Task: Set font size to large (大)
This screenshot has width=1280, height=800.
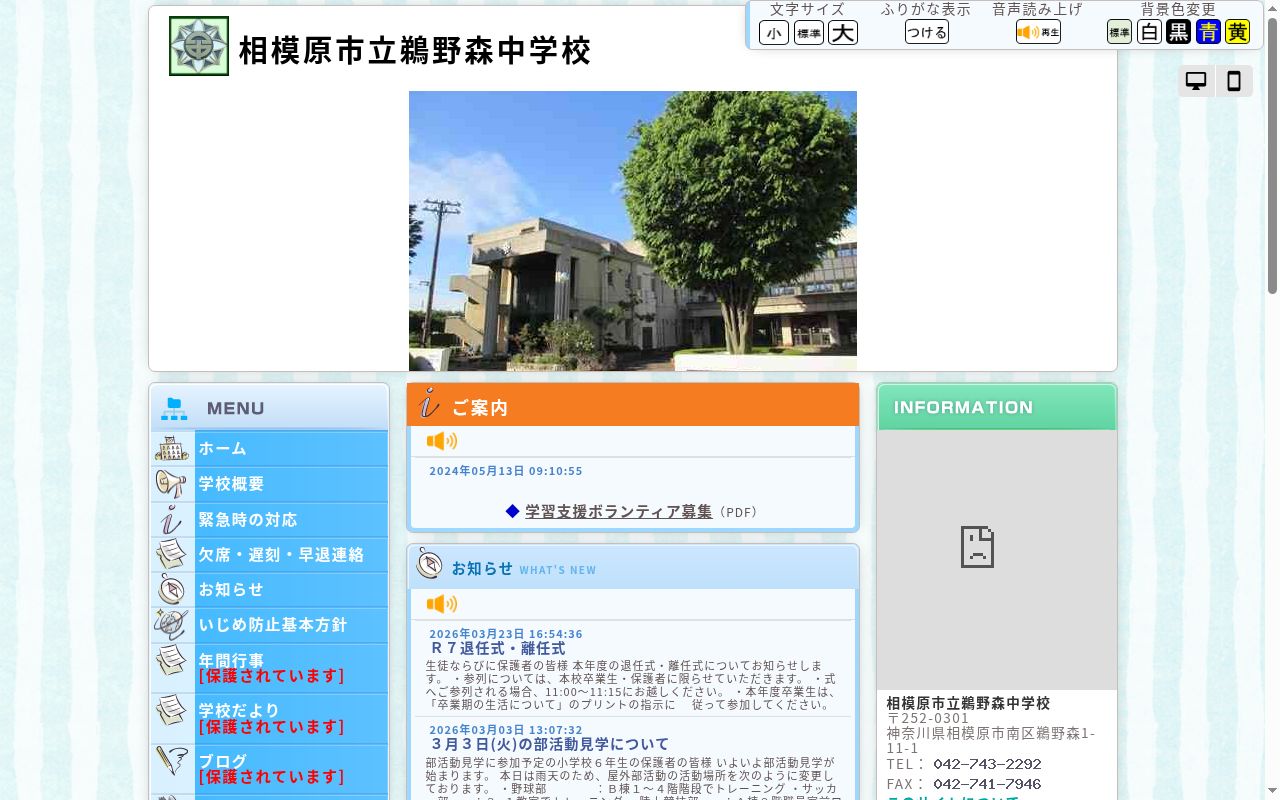Action: click(843, 33)
